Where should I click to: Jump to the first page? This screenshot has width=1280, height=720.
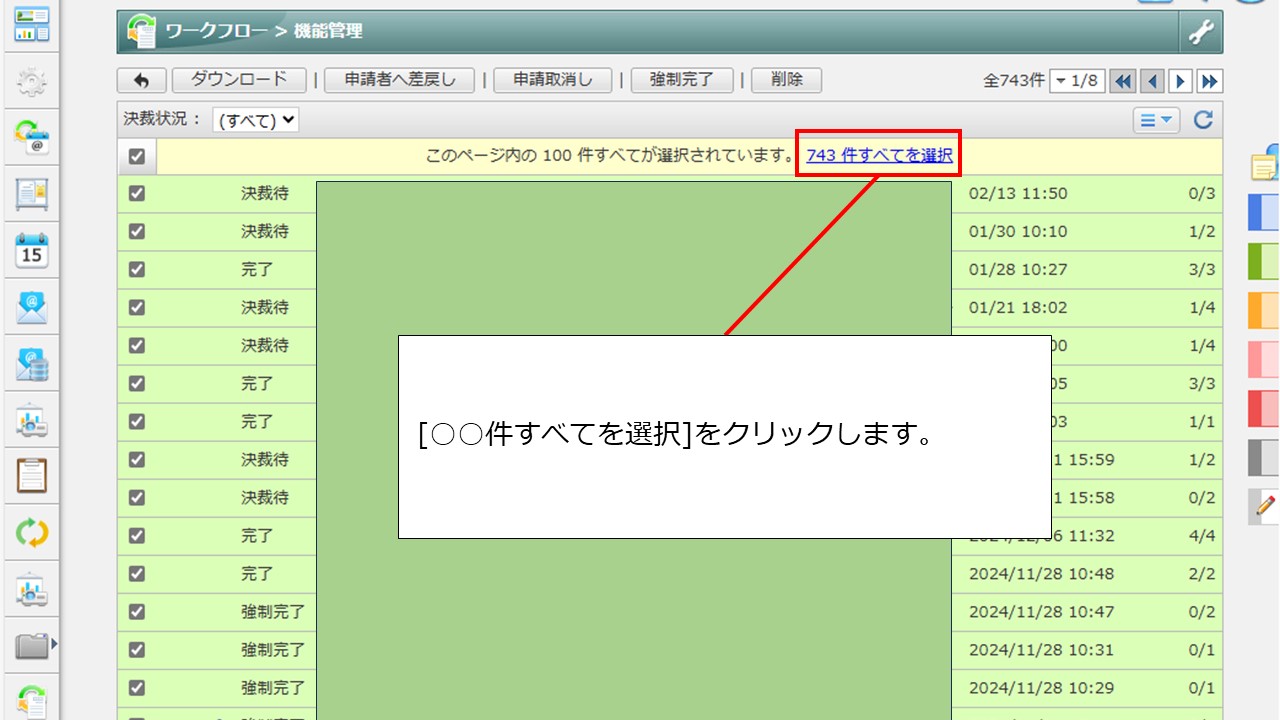[x=1123, y=81]
